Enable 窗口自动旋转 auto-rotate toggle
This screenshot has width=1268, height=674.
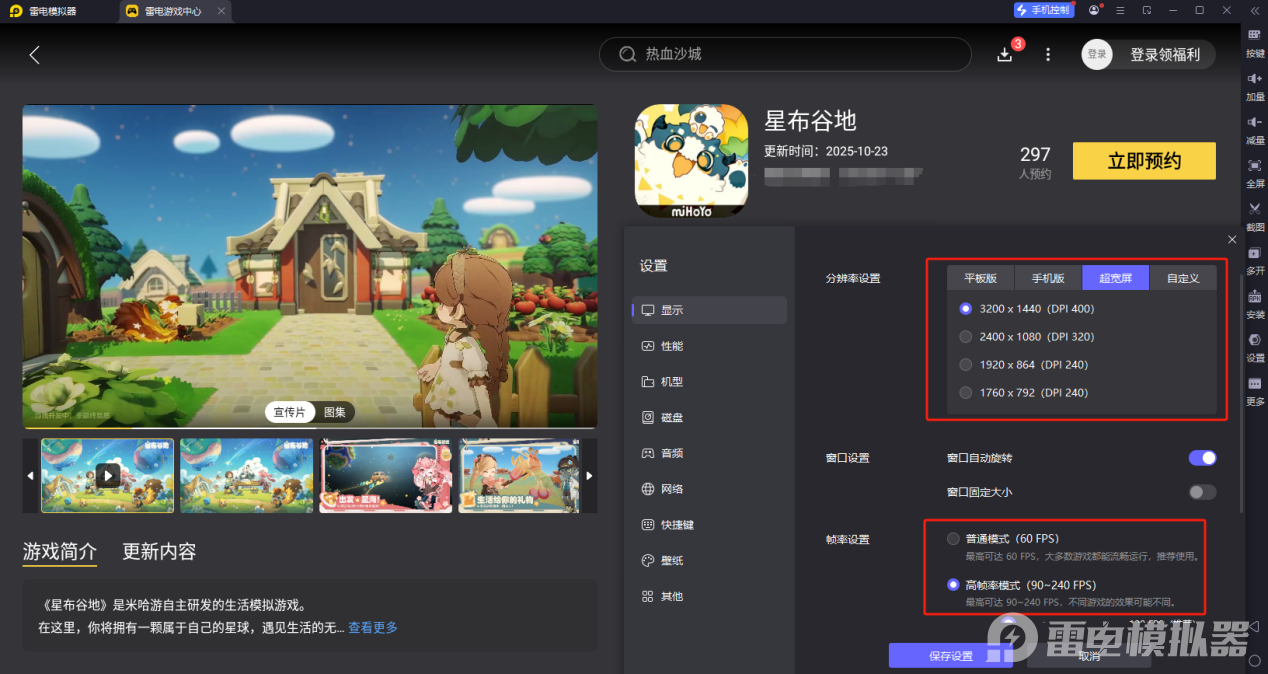pos(1202,457)
